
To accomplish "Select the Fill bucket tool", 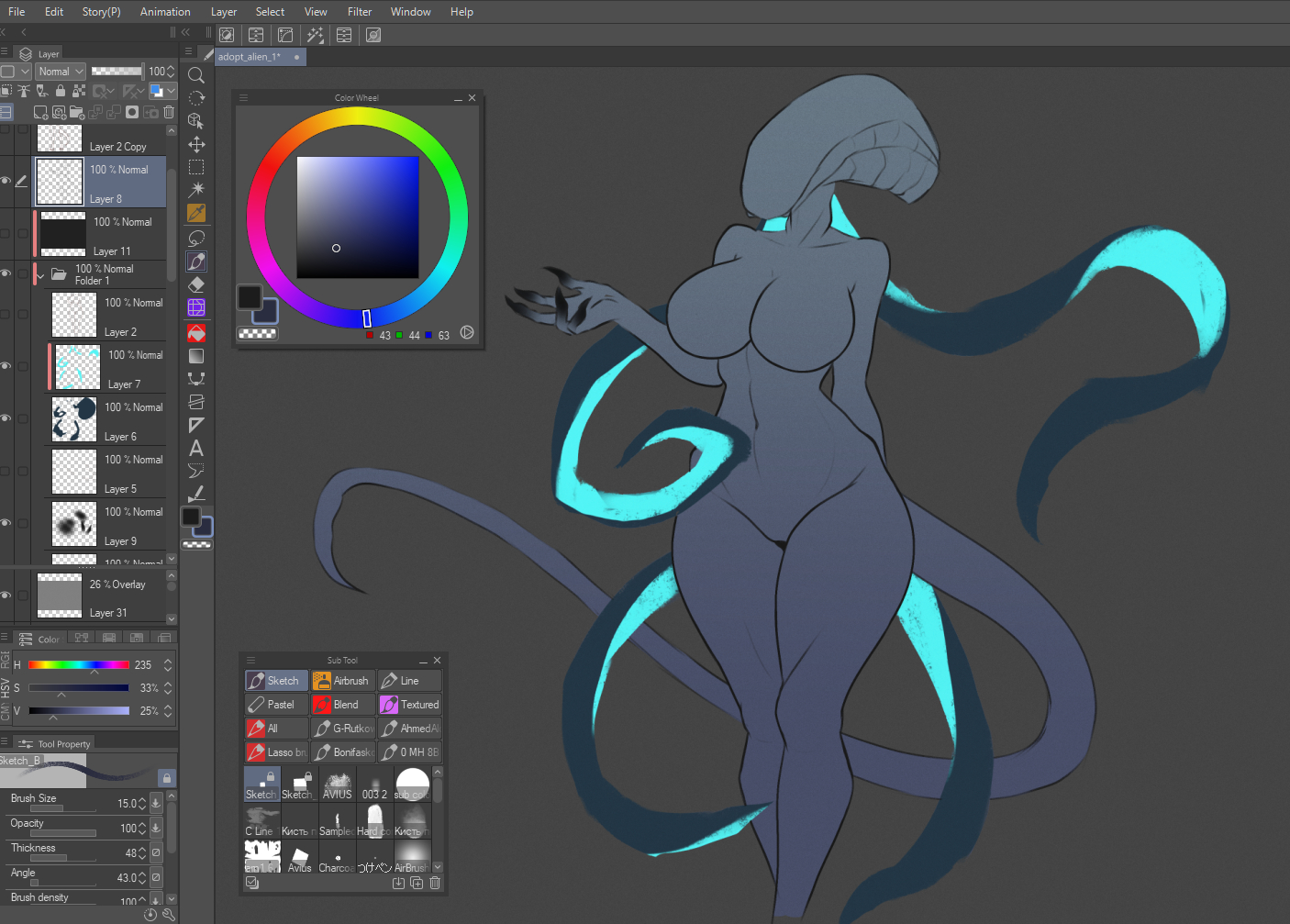I will point(196,332).
